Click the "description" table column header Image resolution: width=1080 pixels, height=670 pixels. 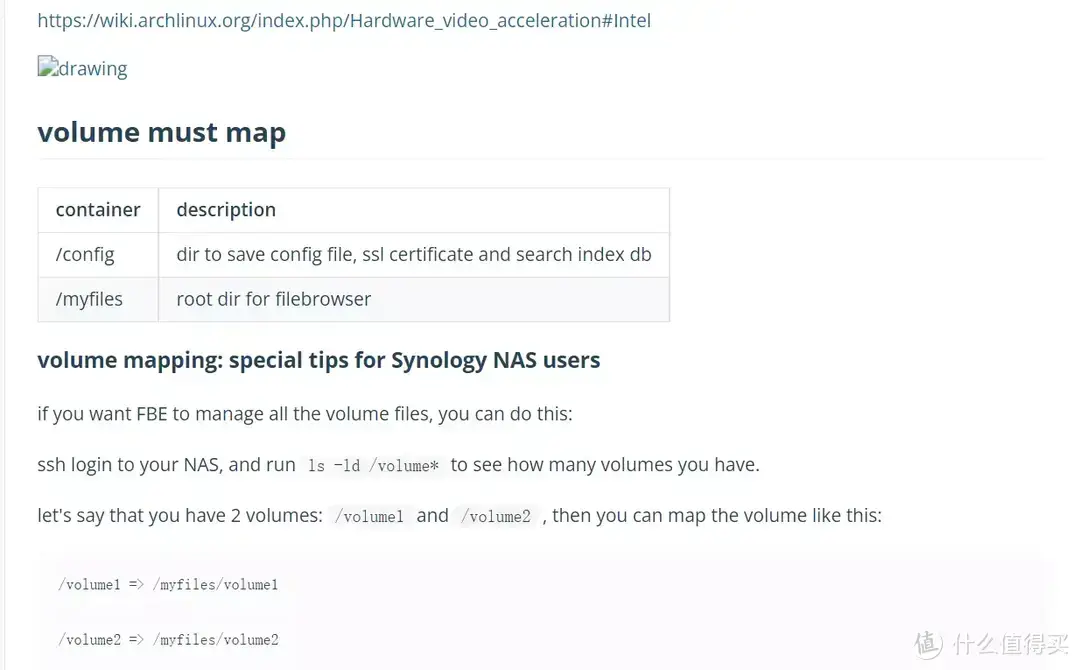point(226,210)
